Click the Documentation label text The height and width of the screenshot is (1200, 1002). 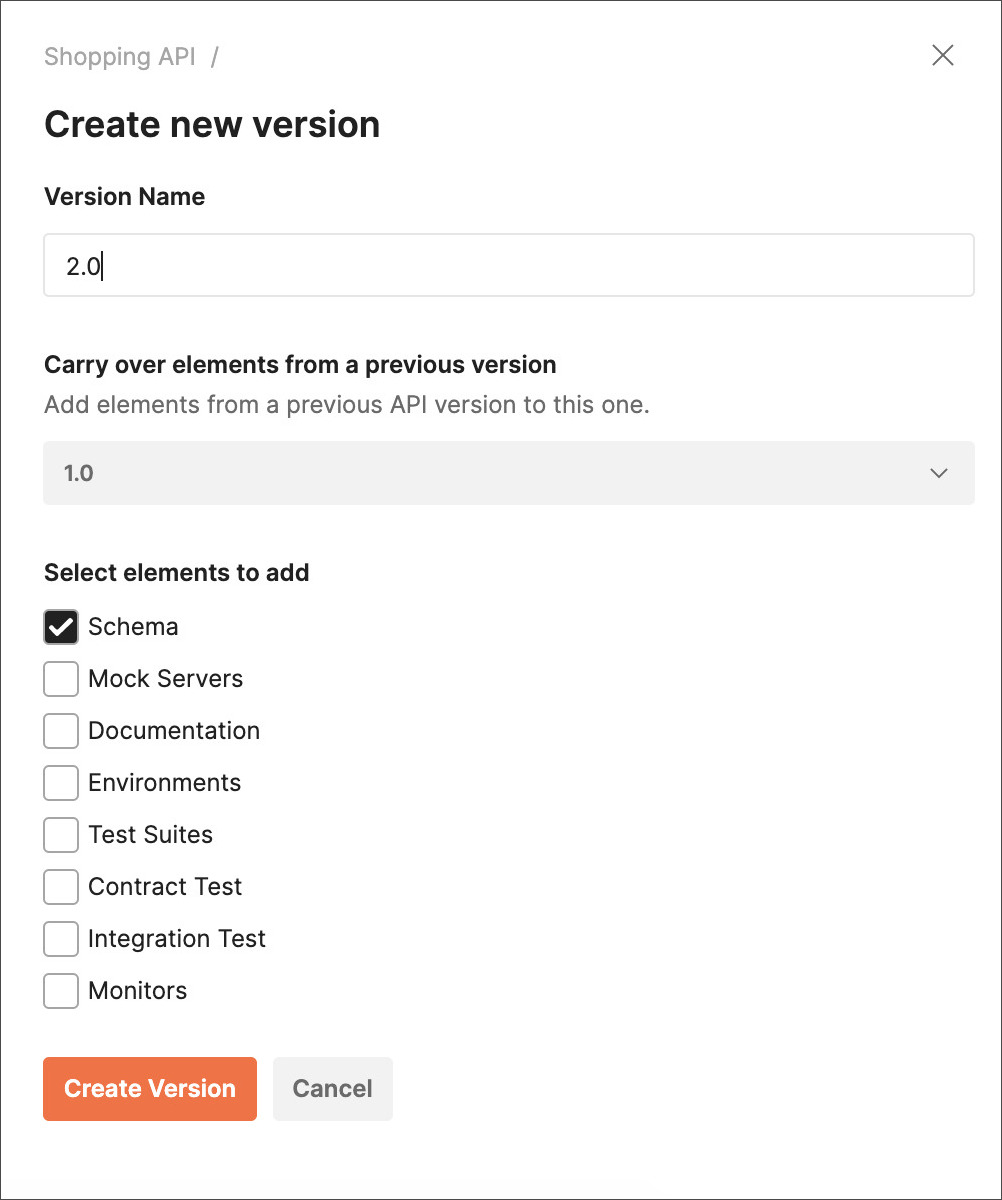point(174,731)
